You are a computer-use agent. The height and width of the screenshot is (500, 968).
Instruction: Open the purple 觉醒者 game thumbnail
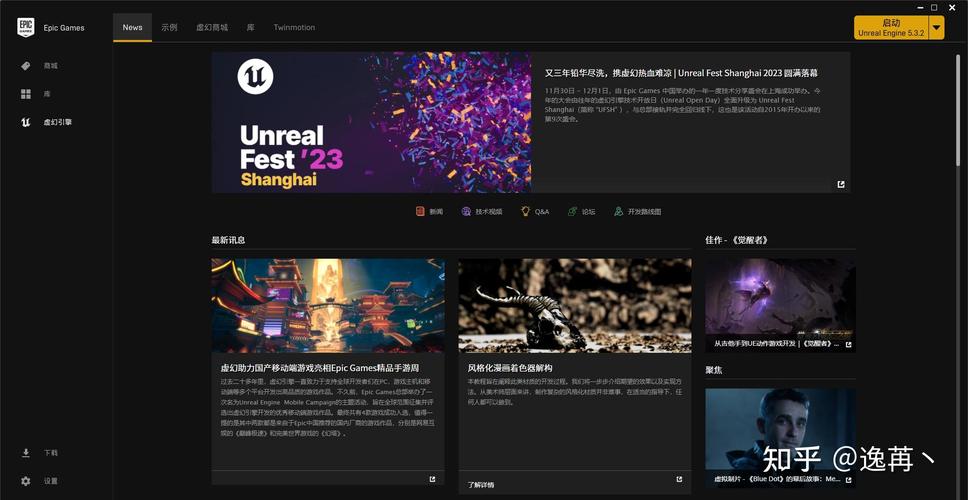click(780, 306)
